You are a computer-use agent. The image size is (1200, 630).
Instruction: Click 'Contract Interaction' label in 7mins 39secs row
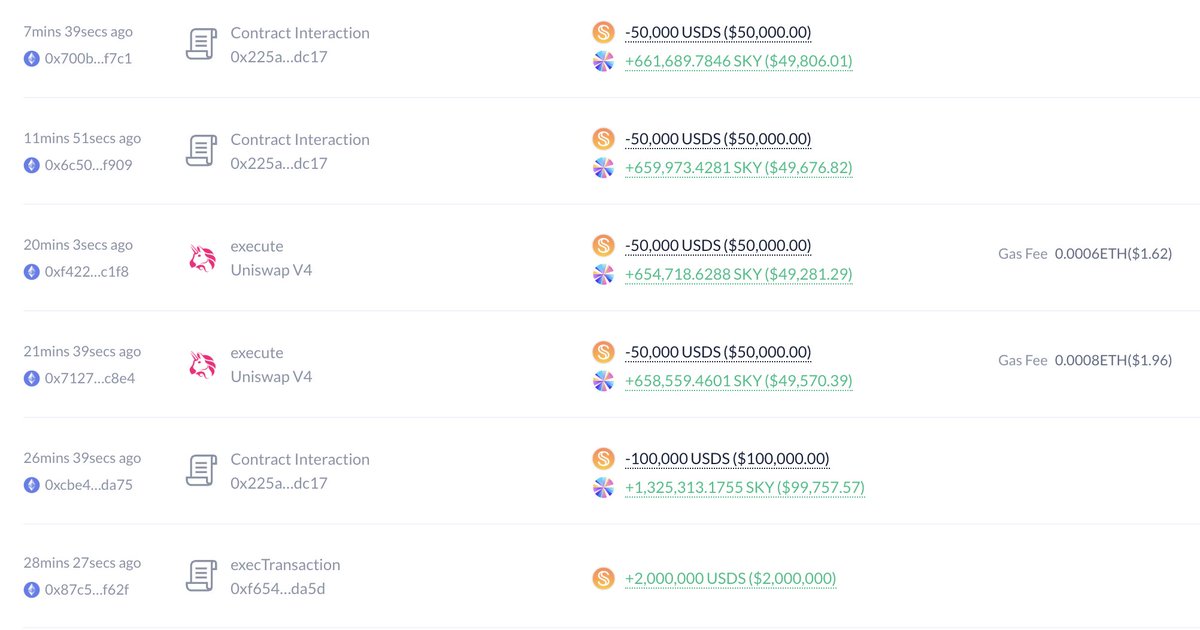[x=300, y=33]
